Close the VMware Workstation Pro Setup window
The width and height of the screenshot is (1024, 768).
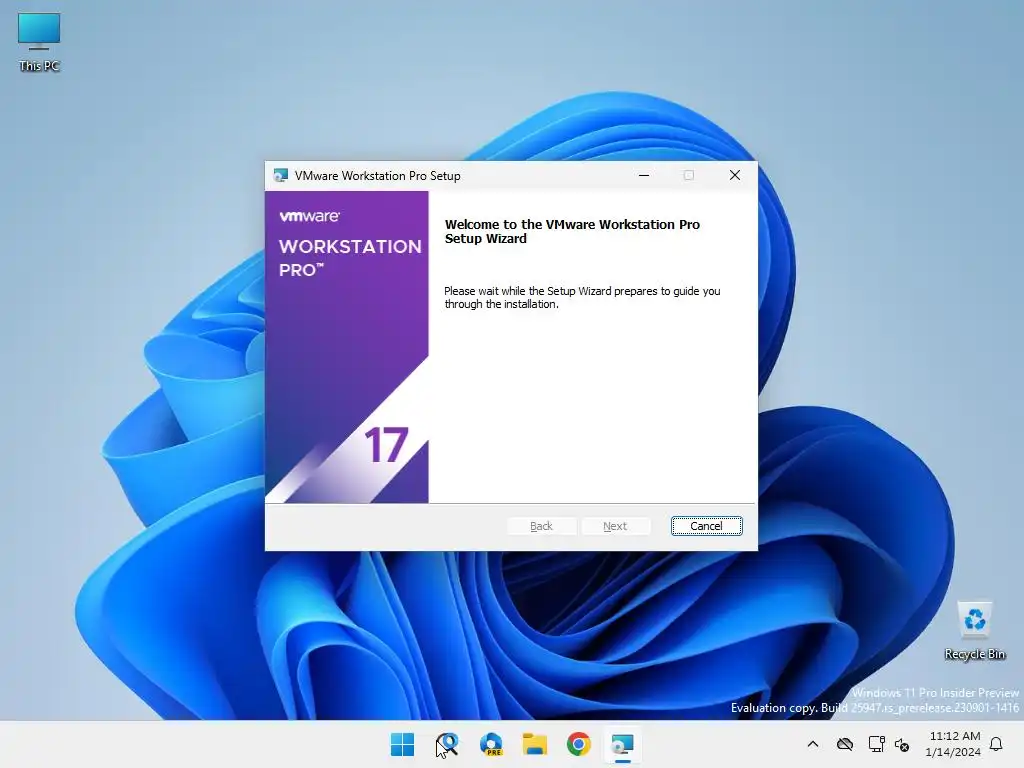tap(735, 175)
